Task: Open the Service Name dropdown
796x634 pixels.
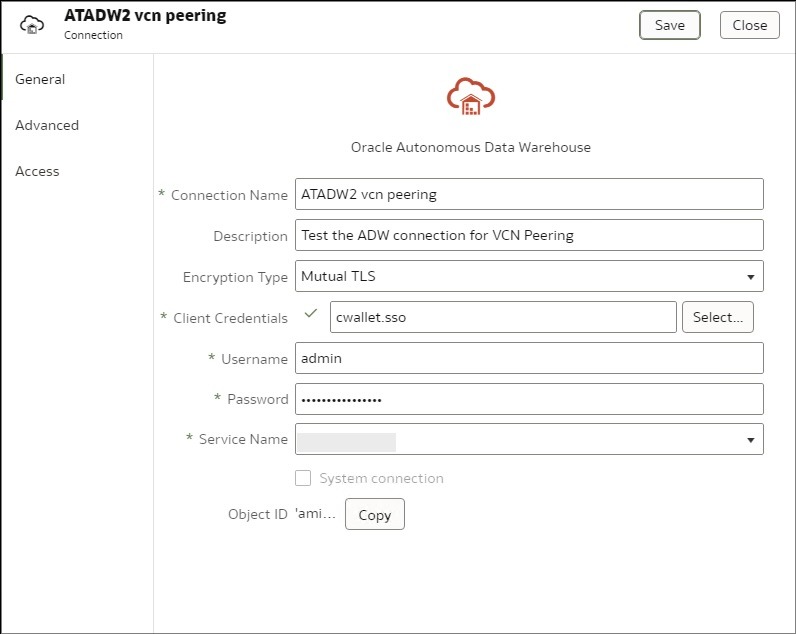Action: click(x=529, y=439)
